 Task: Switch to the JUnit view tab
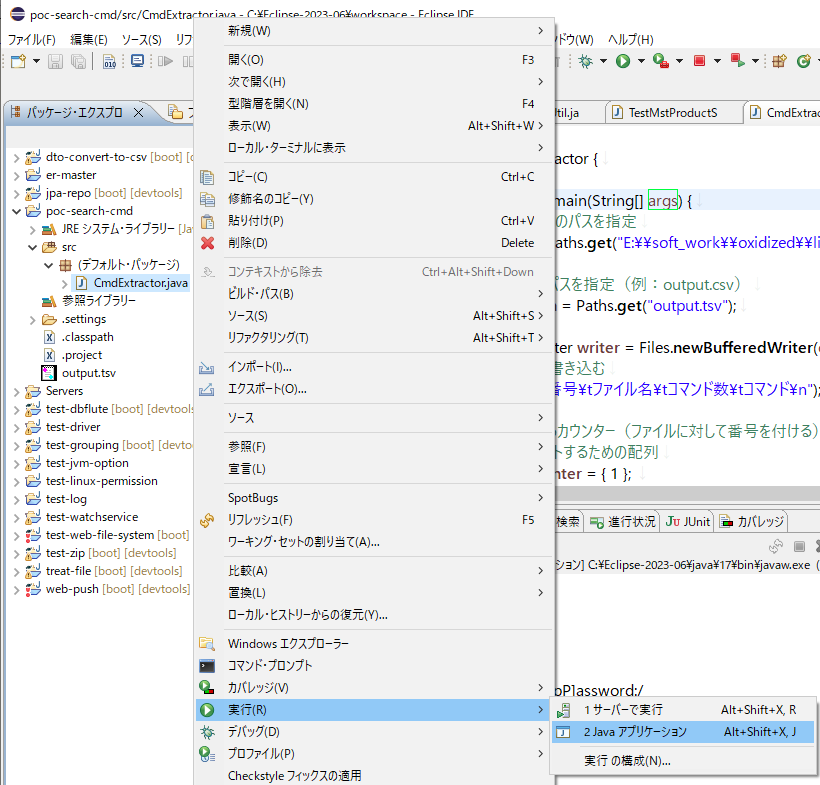(x=688, y=521)
